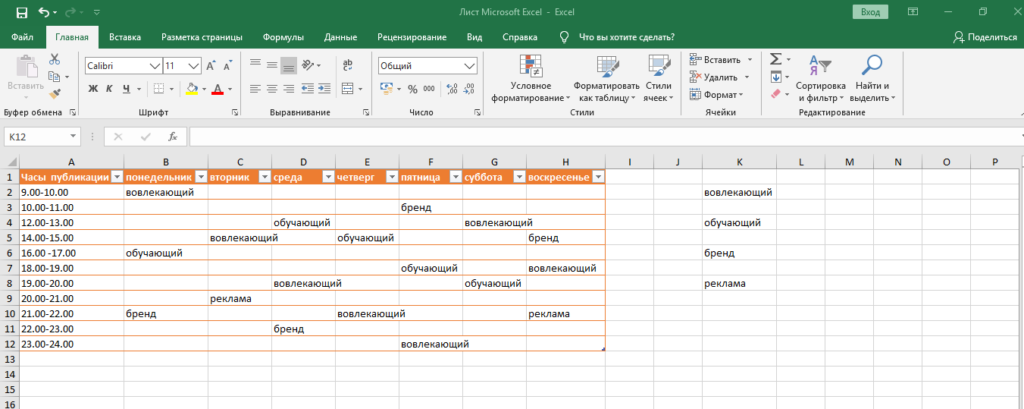Click the AutoSum sigma icon
This screenshot has height=409, width=1024.
click(x=775, y=60)
